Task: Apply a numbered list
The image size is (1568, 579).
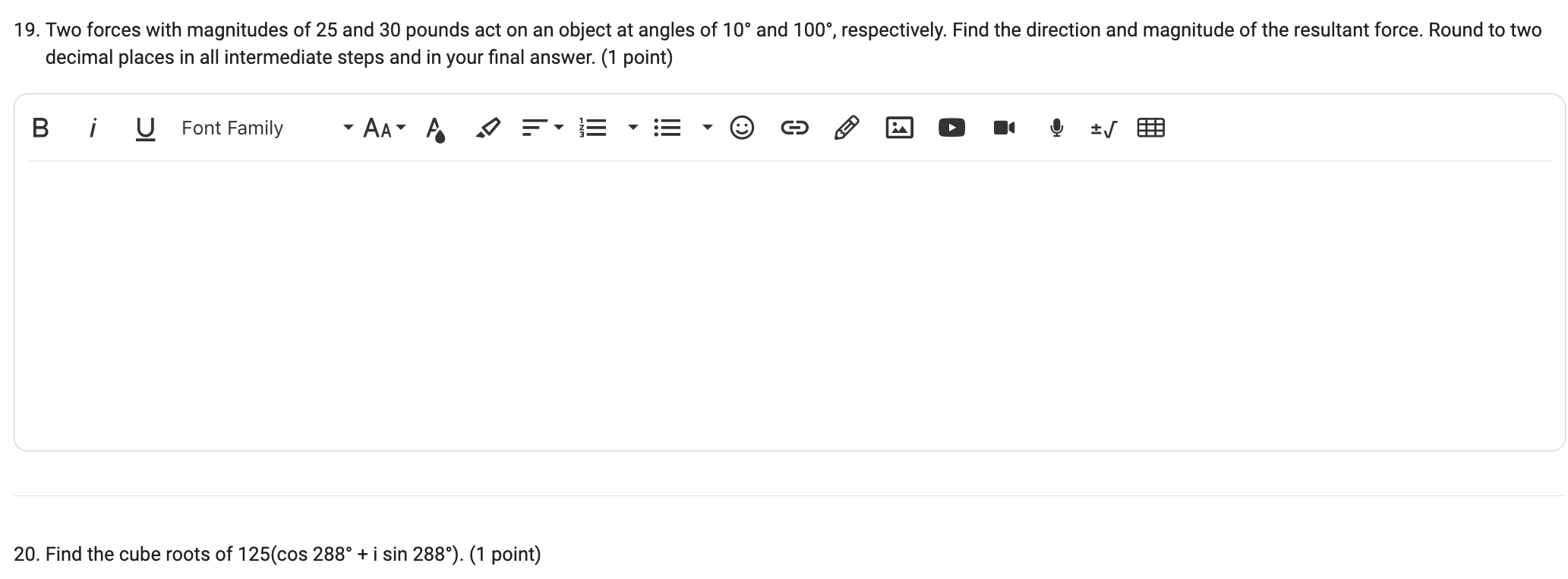Action: pos(593,128)
